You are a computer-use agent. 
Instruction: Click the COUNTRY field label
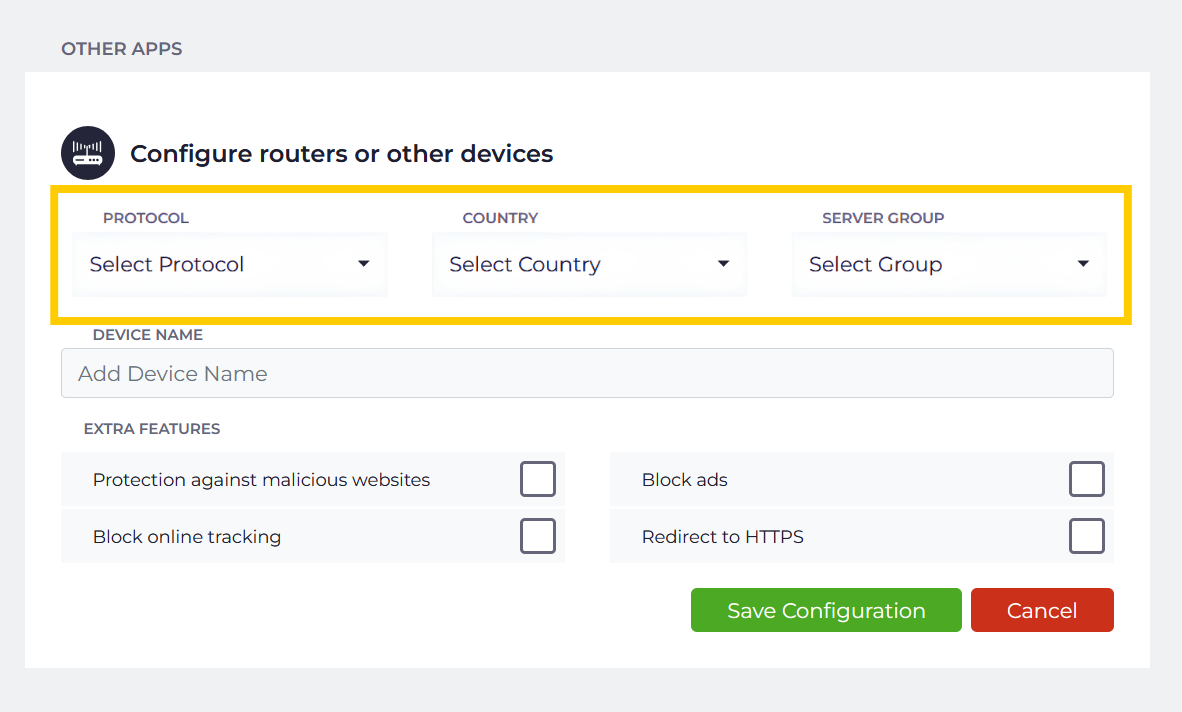(500, 218)
